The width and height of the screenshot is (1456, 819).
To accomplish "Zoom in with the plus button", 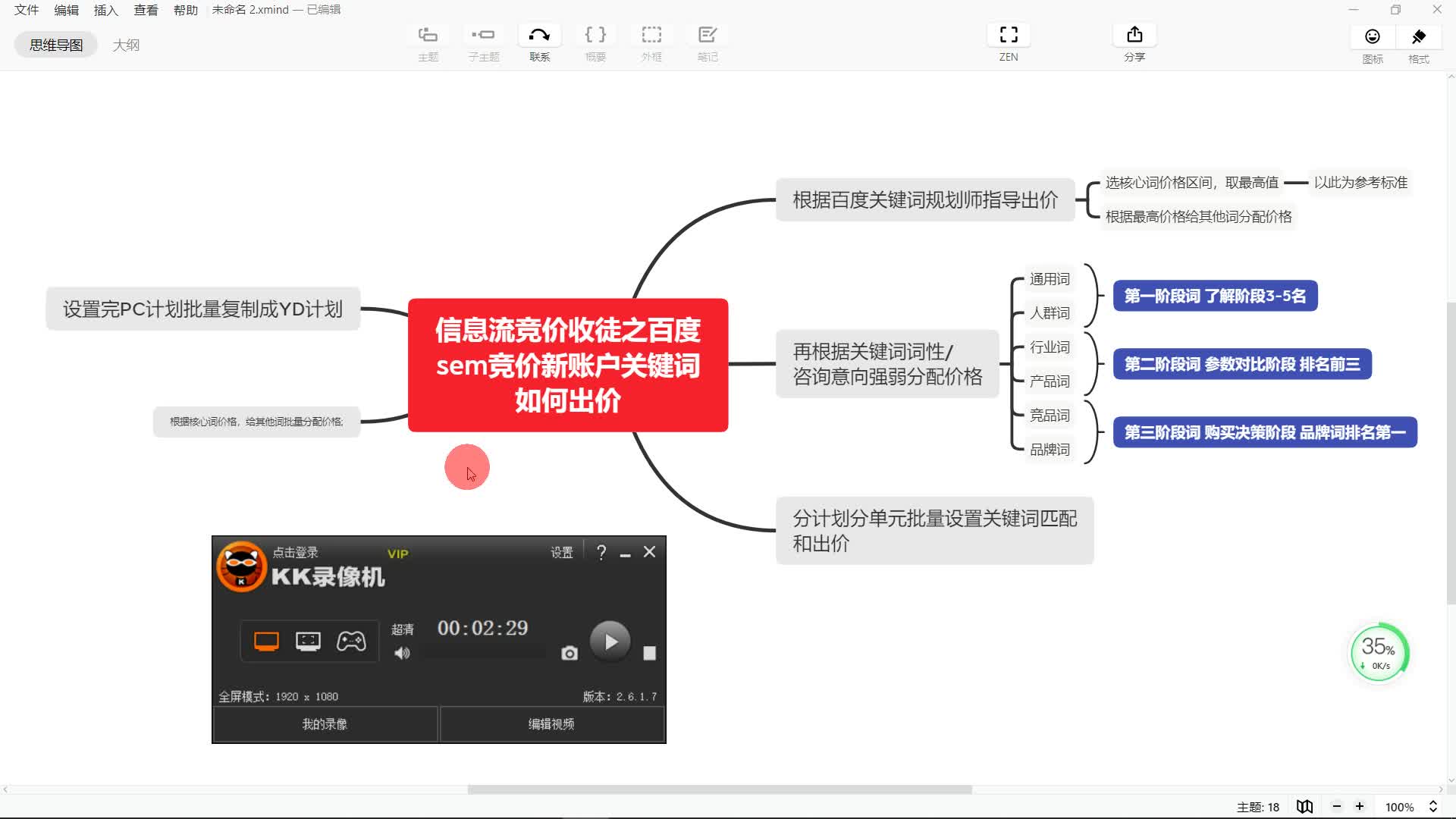I will [x=1360, y=807].
